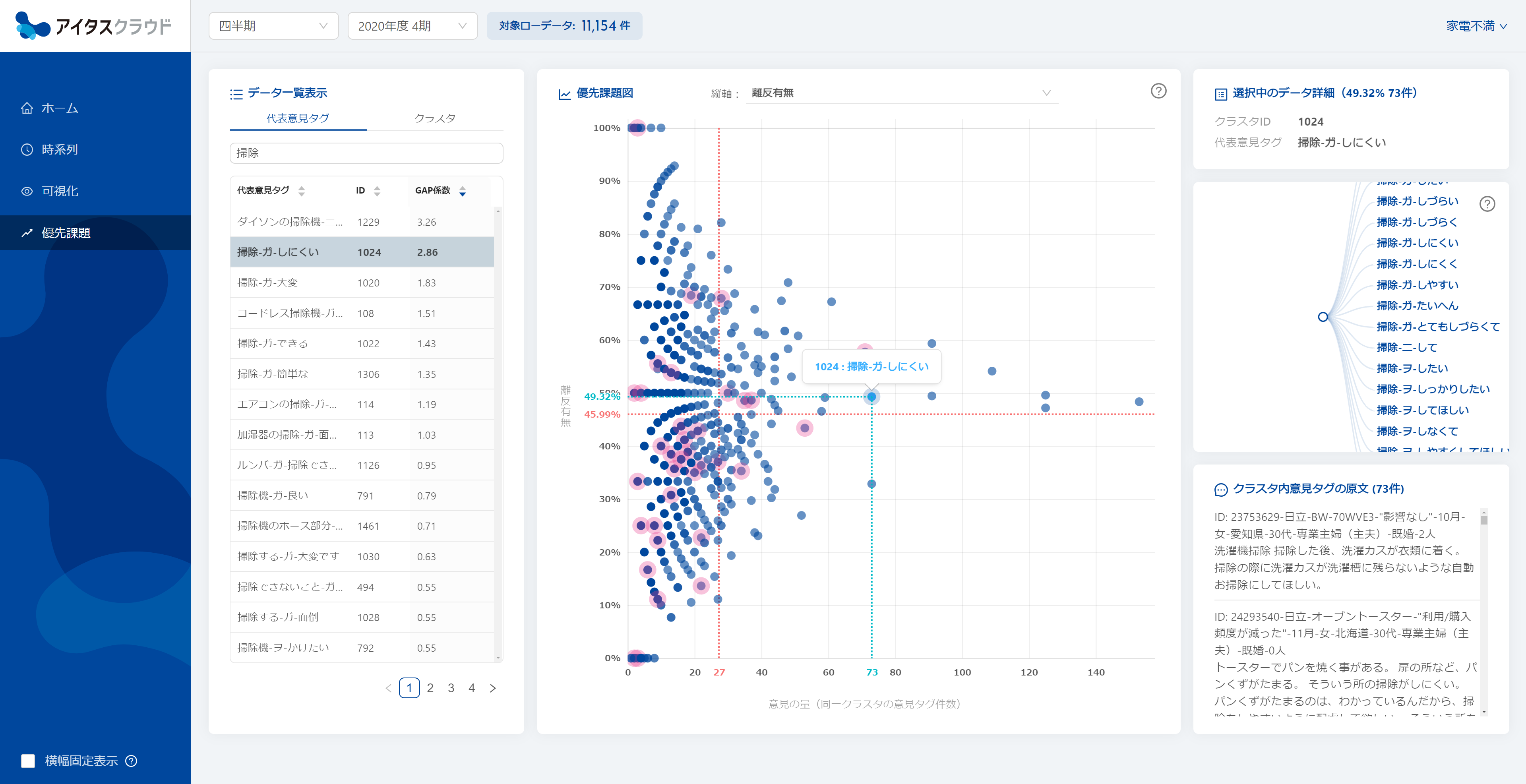Screen dimensions: 1526x784
Task: Click the Home icon in the sidebar
Action: [x=27, y=108]
